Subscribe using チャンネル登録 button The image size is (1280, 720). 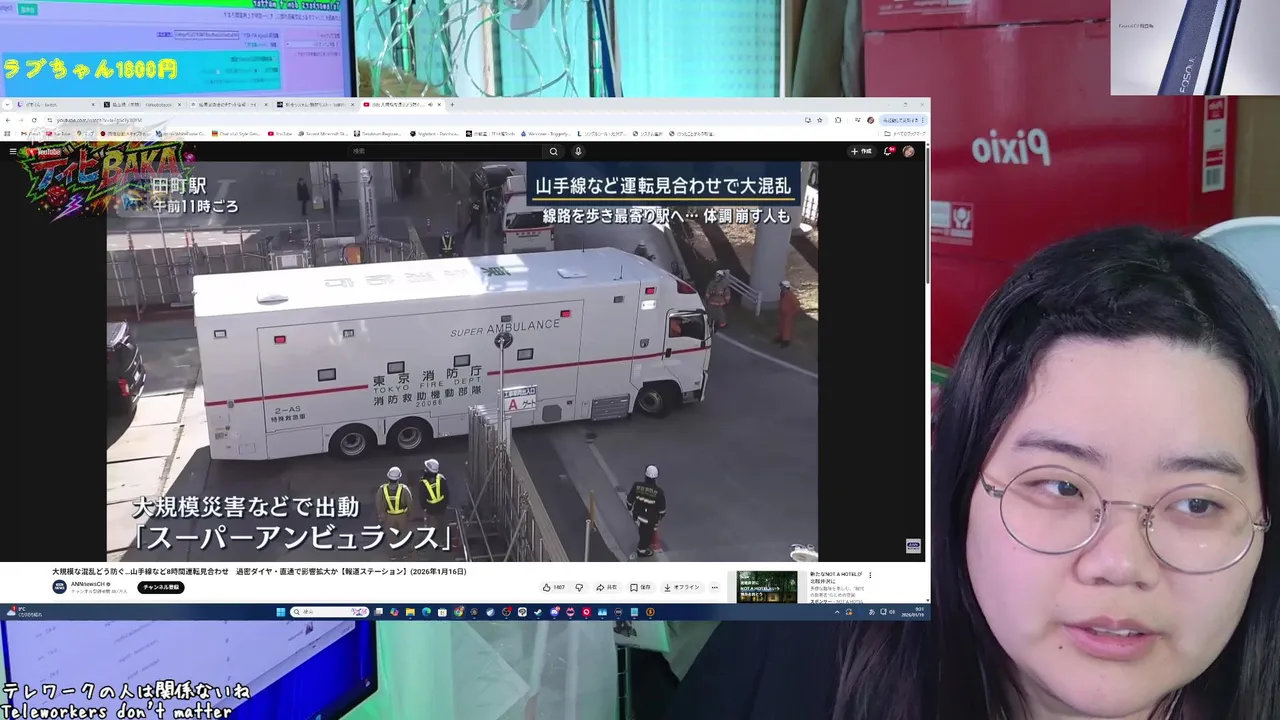point(161,587)
